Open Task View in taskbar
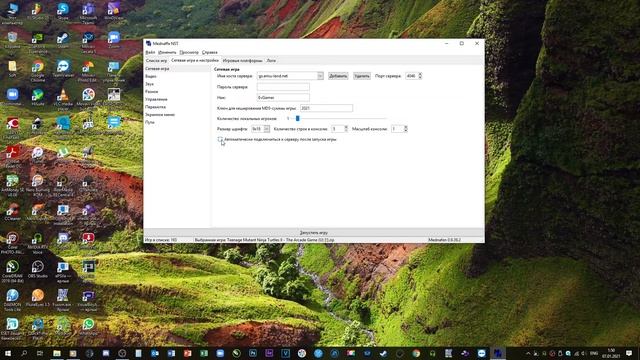The image size is (640, 360). (x=40, y=353)
